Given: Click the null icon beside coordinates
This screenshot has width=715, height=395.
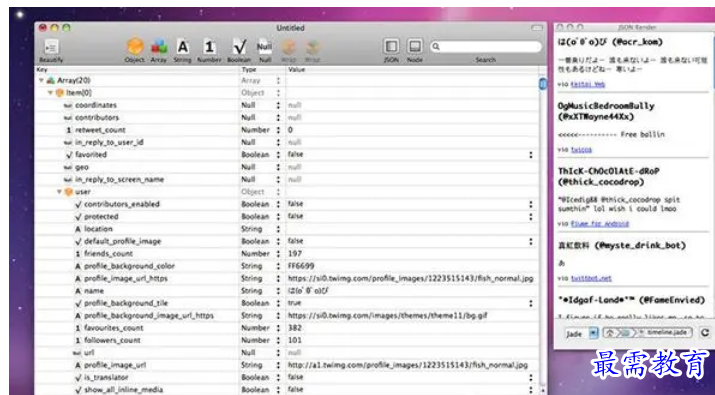Looking at the screenshot, I should 68,105.
